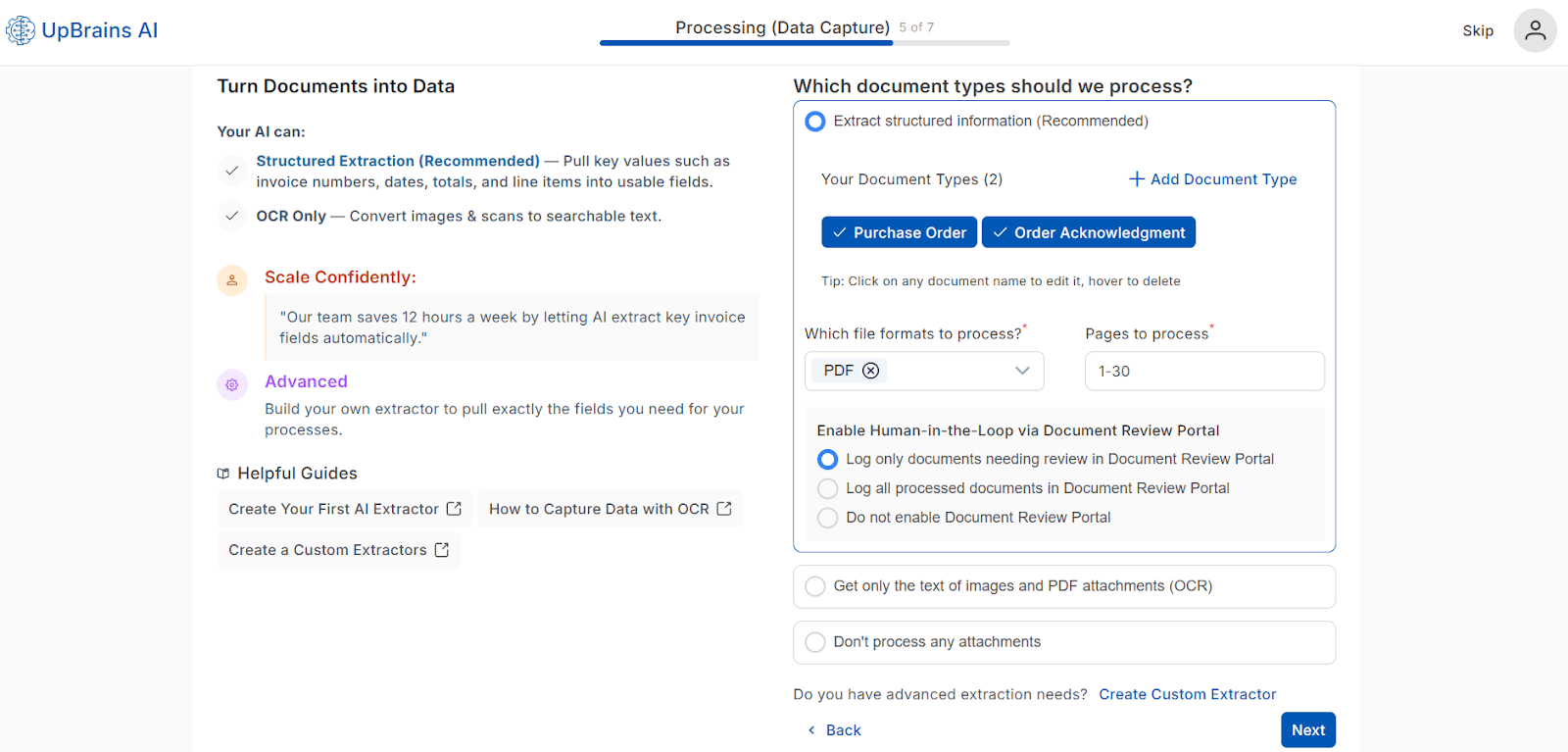Screen dimensions: 1568x752
Task: Click the check icon beside OCR Only
Action: click(232, 216)
